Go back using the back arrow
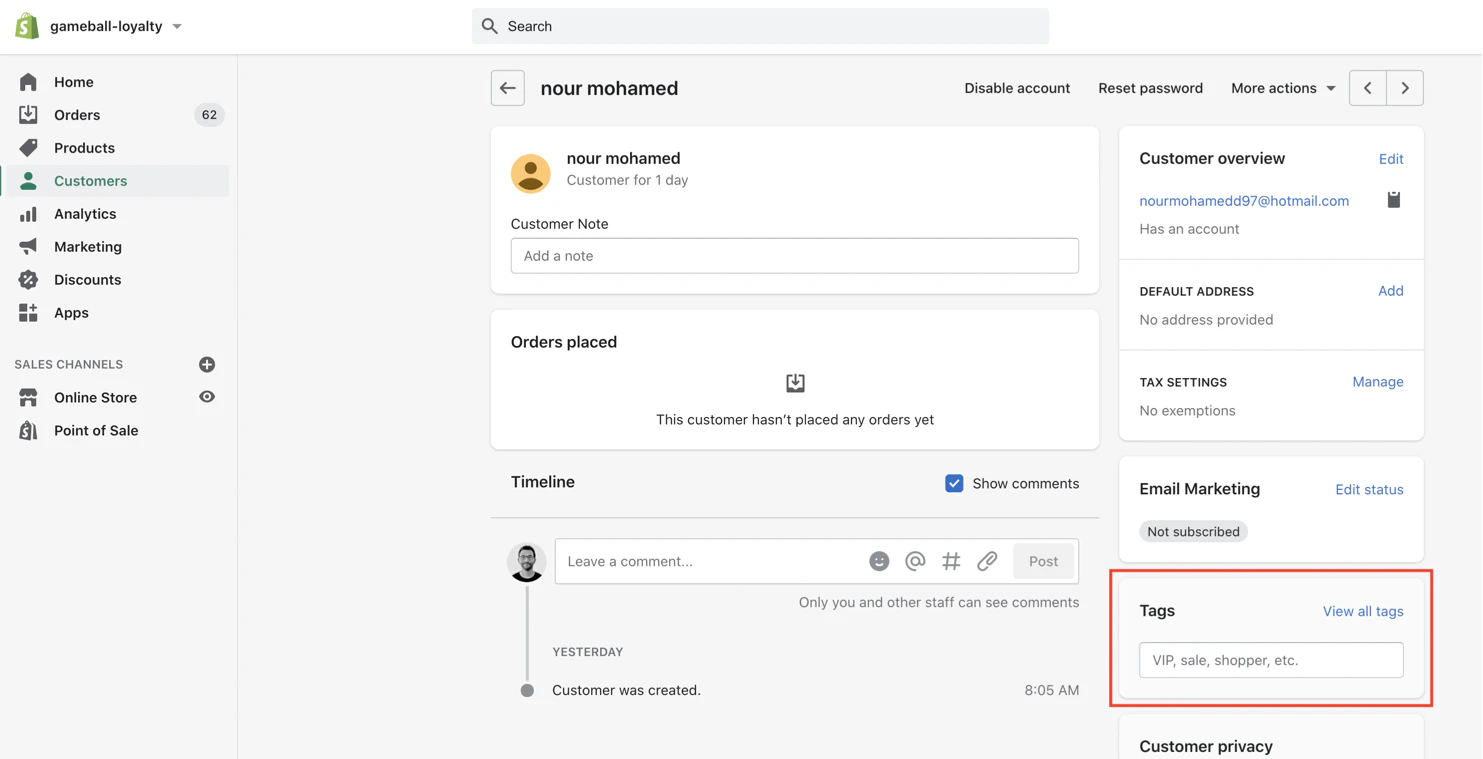Viewport: 1483px width, 759px height. coord(507,88)
